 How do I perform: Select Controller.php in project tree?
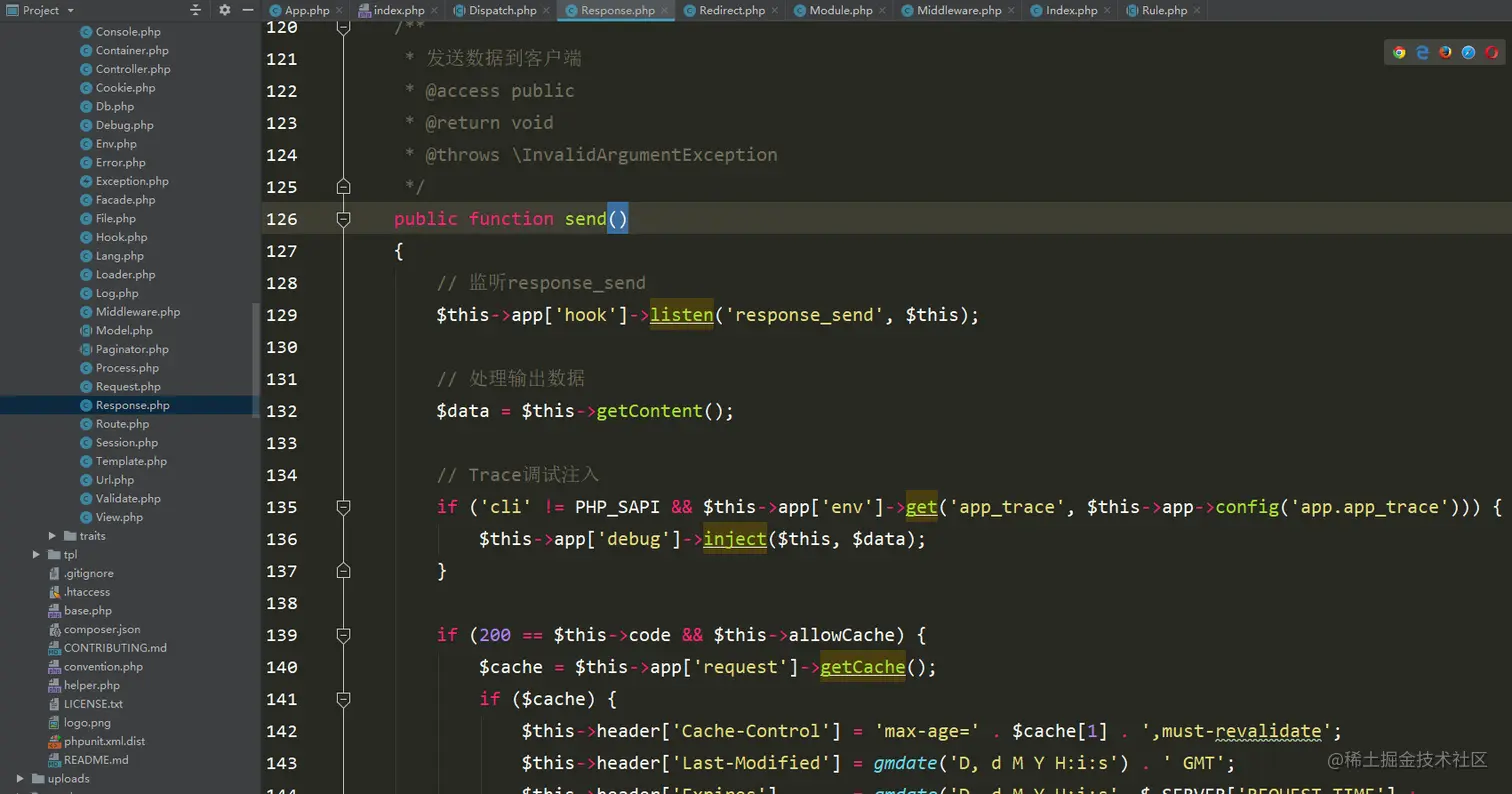(133, 69)
